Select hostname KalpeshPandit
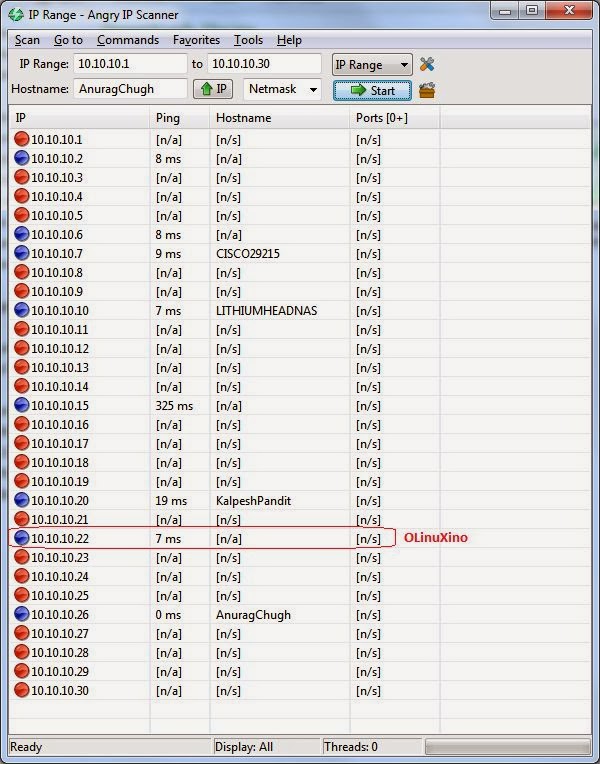 pyautogui.click(x=253, y=501)
